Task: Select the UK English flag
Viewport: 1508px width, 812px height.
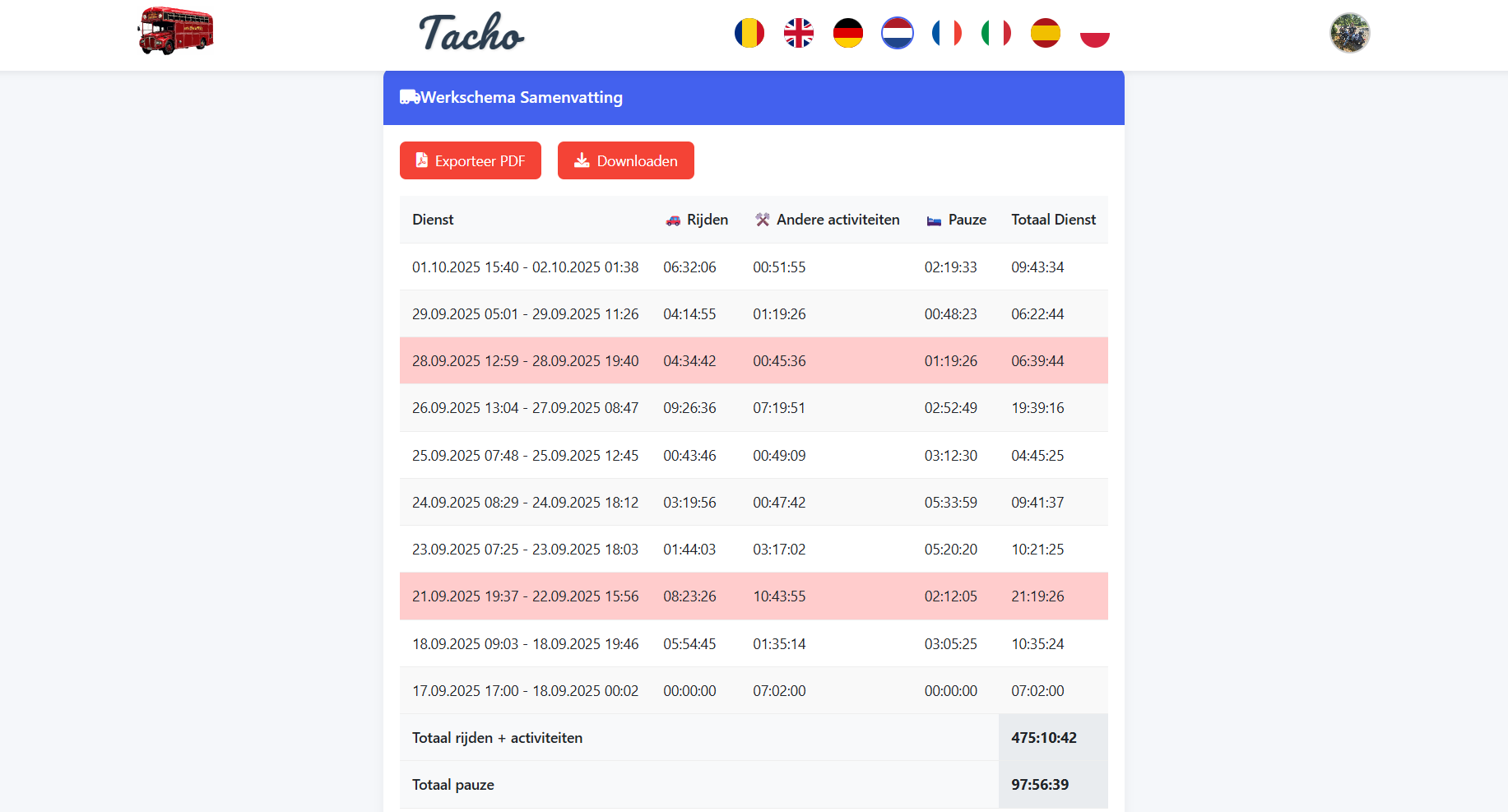Action: (x=798, y=33)
